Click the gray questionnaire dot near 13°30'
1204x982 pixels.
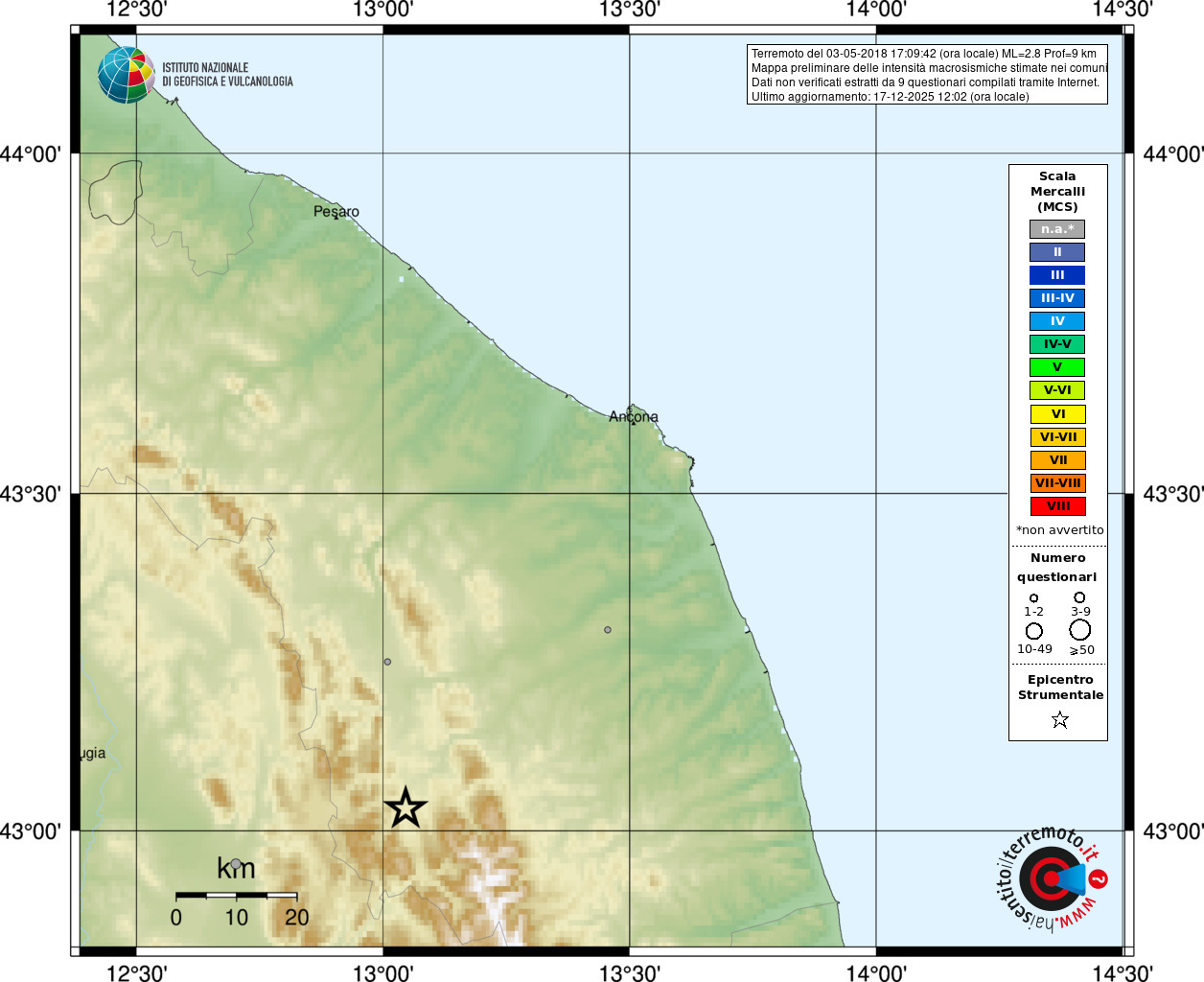tap(608, 630)
